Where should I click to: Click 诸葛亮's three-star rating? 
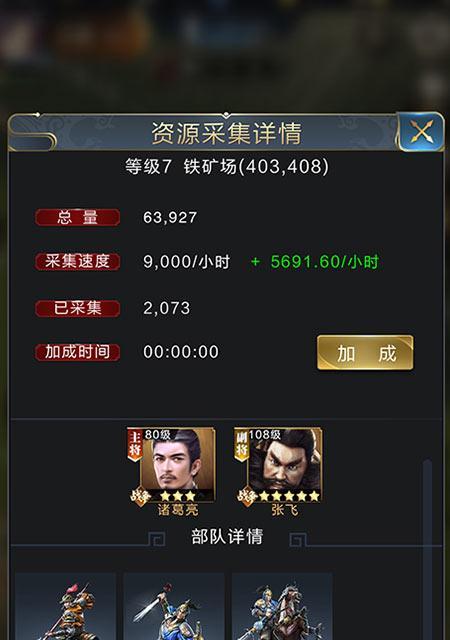pyautogui.click(x=178, y=496)
